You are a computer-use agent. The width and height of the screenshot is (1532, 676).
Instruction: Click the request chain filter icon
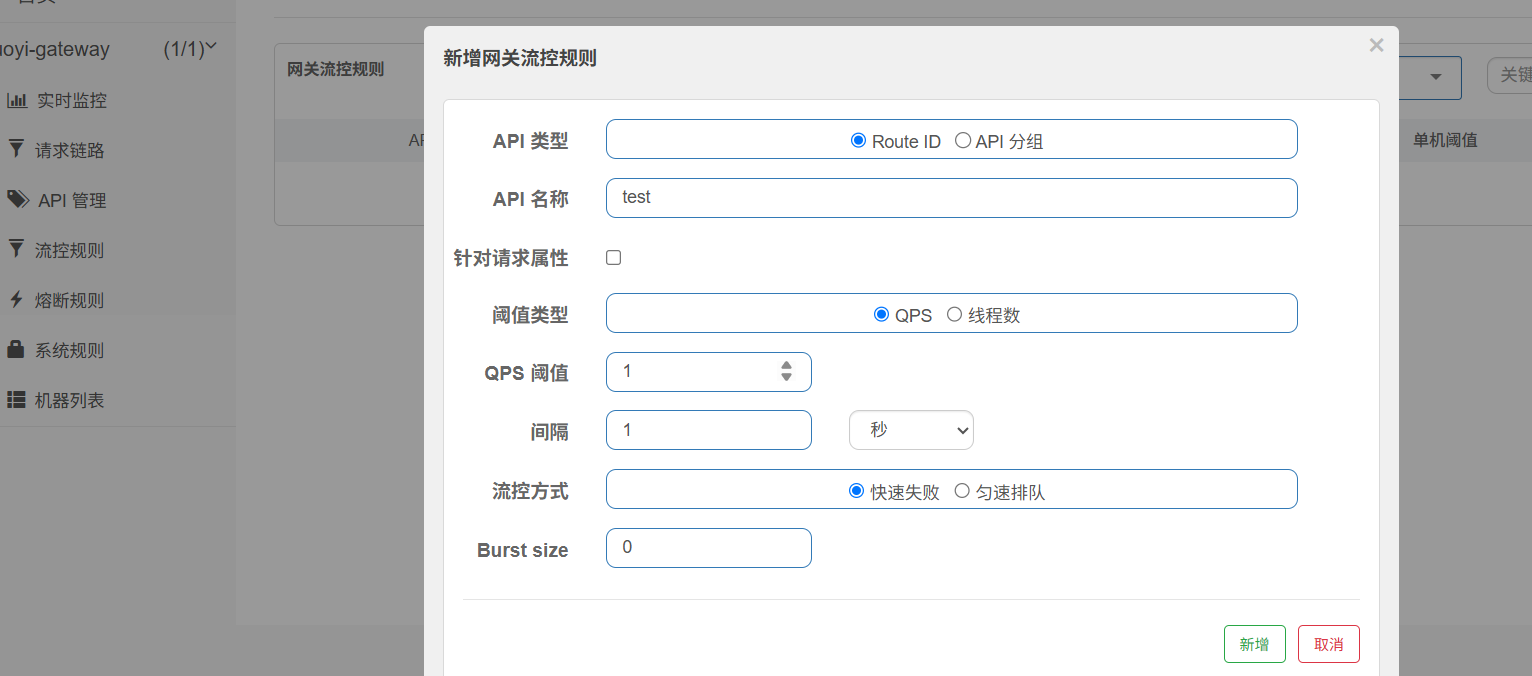coord(16,149)
